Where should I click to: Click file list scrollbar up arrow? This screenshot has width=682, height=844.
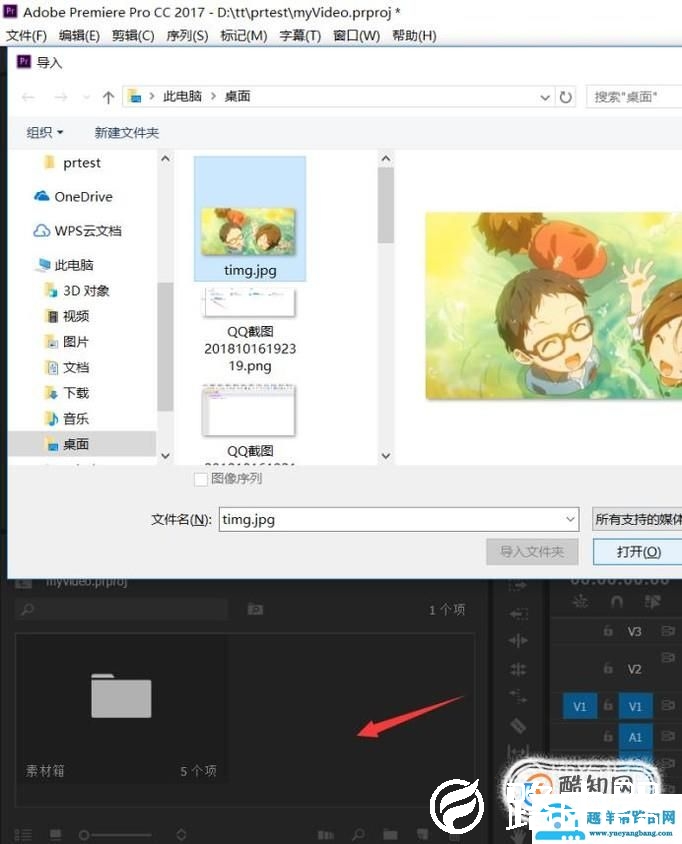(x=385, y=158)
